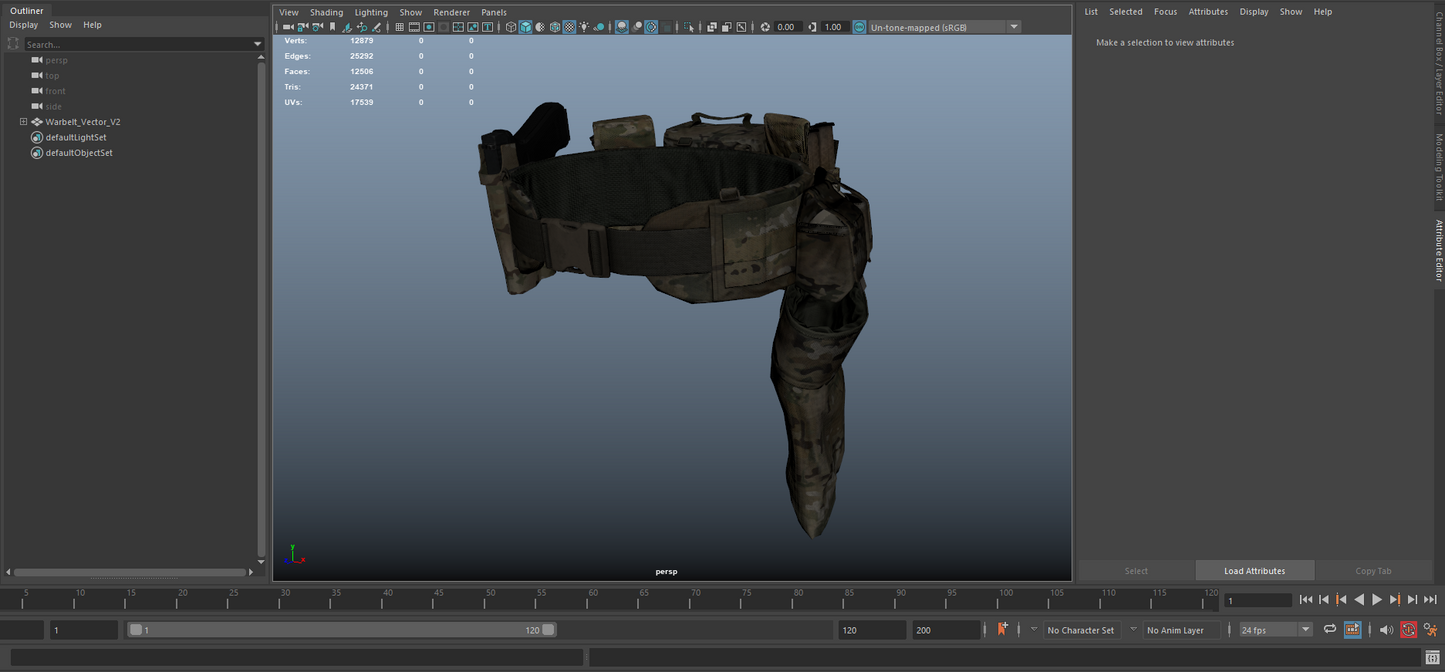The image size is (1445, 672).
Task: Toggle loop playback mode
Action: point(1329,630)
